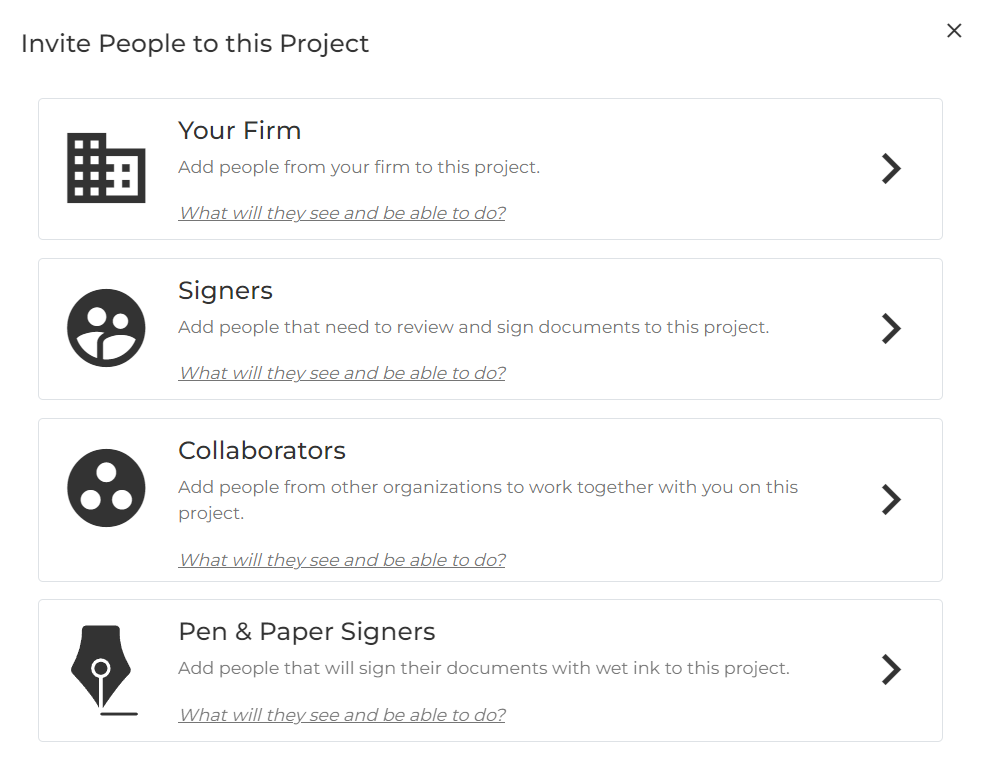This screenshot has width=984, height=777.
Task: Choose the "Pen & Paper Signers" heading
Action: click(306, 632)
